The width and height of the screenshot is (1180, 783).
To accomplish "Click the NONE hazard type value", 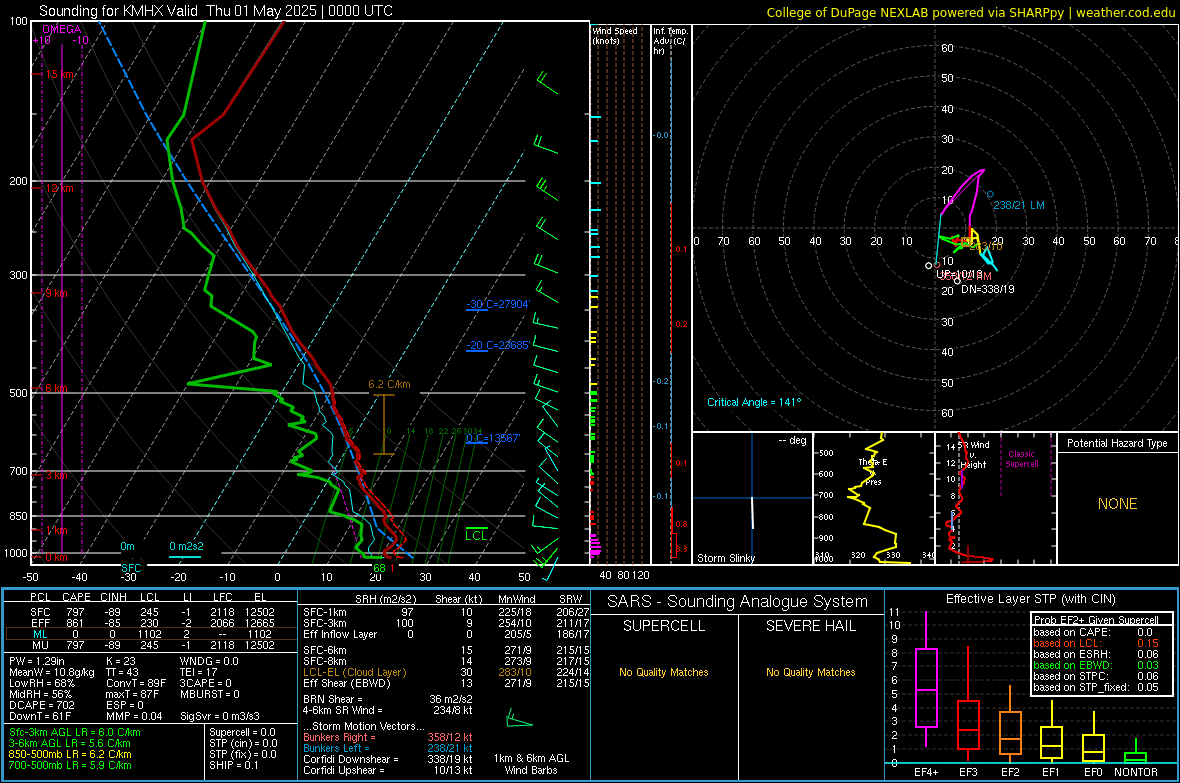I will point(1118,504).
